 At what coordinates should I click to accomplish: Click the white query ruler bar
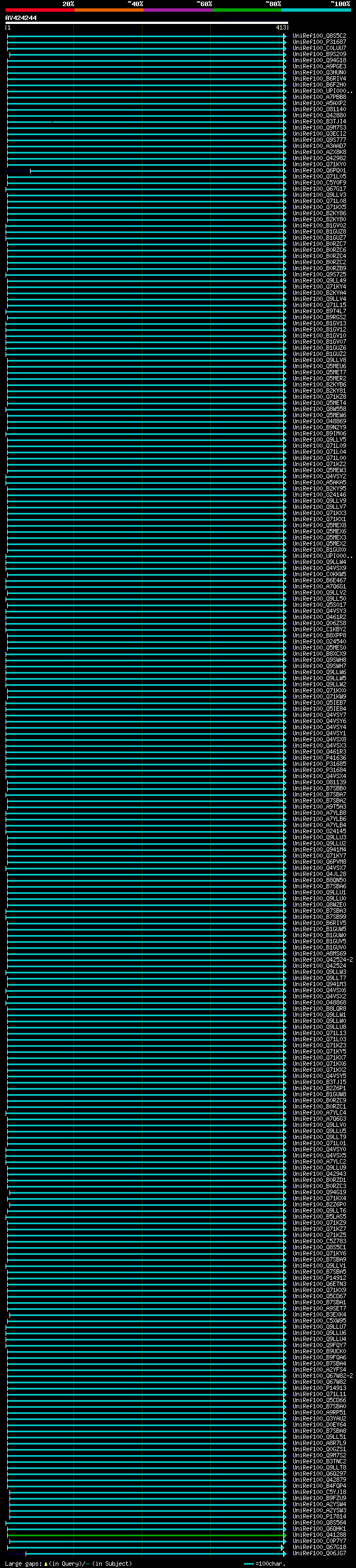click(x=146, y=22)
